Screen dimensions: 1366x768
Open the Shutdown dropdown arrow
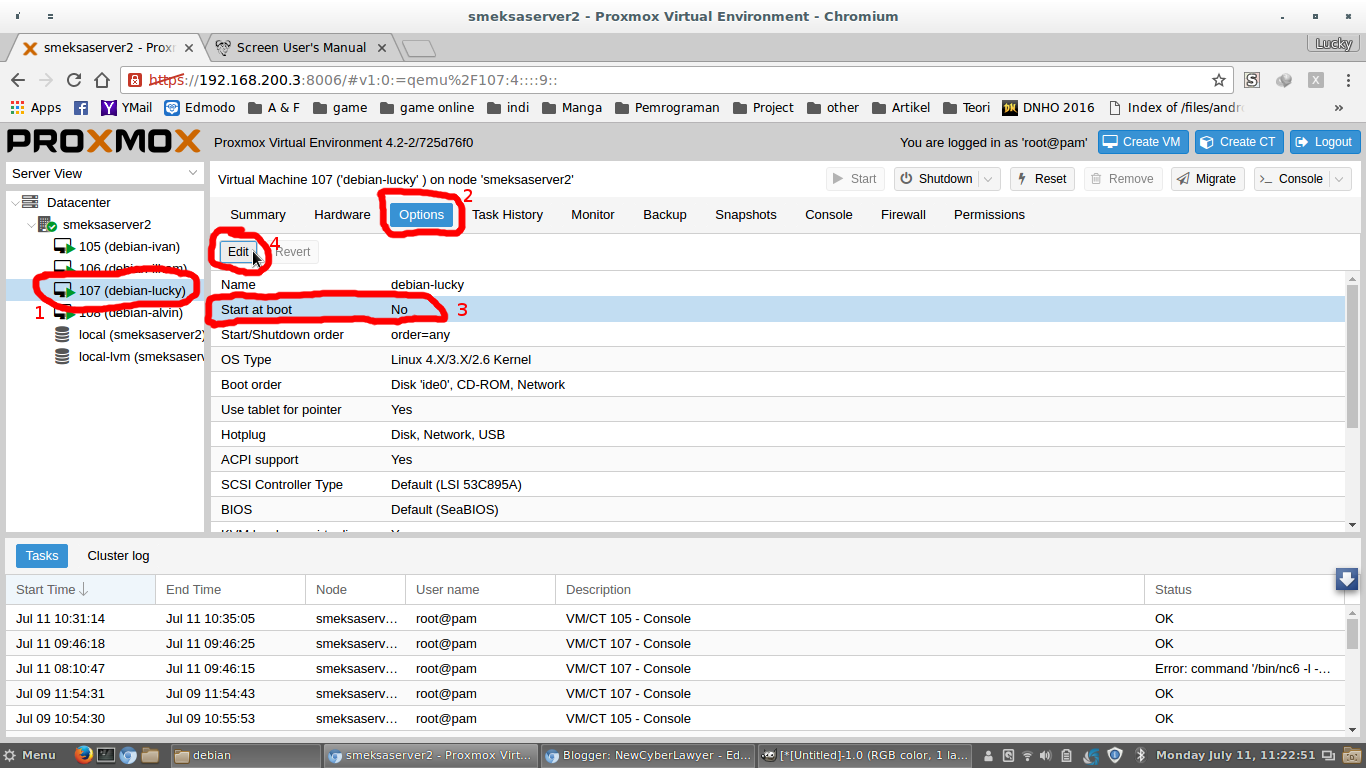pos(989,179)
